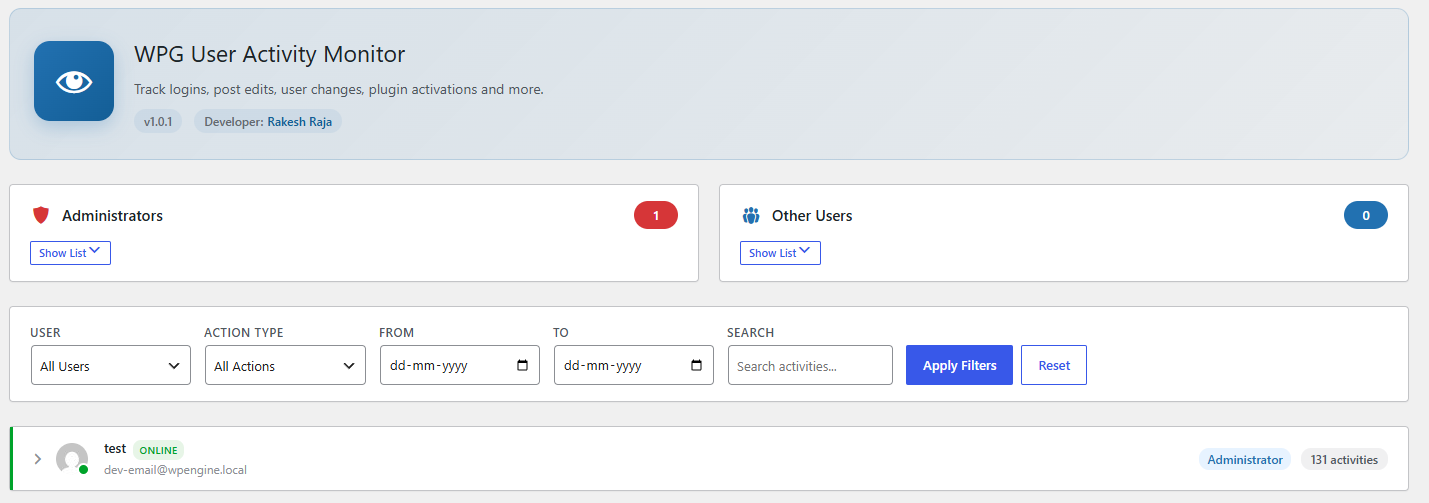The image size is (1429, 503).
Task: Open the All Actions dropdown
Action: pyautogui.click(x=285, y=365)
